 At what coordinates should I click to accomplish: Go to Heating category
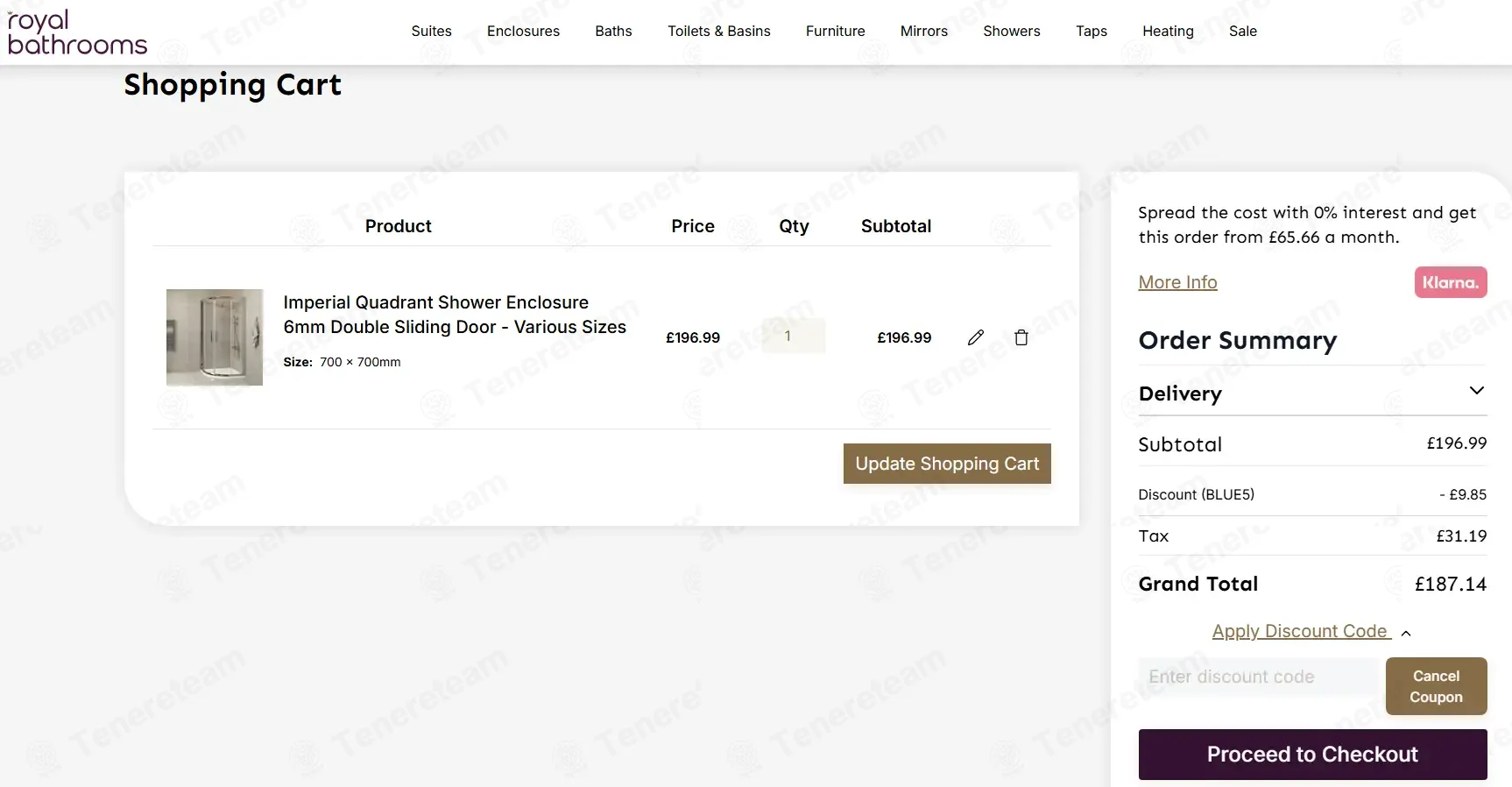1168,32
